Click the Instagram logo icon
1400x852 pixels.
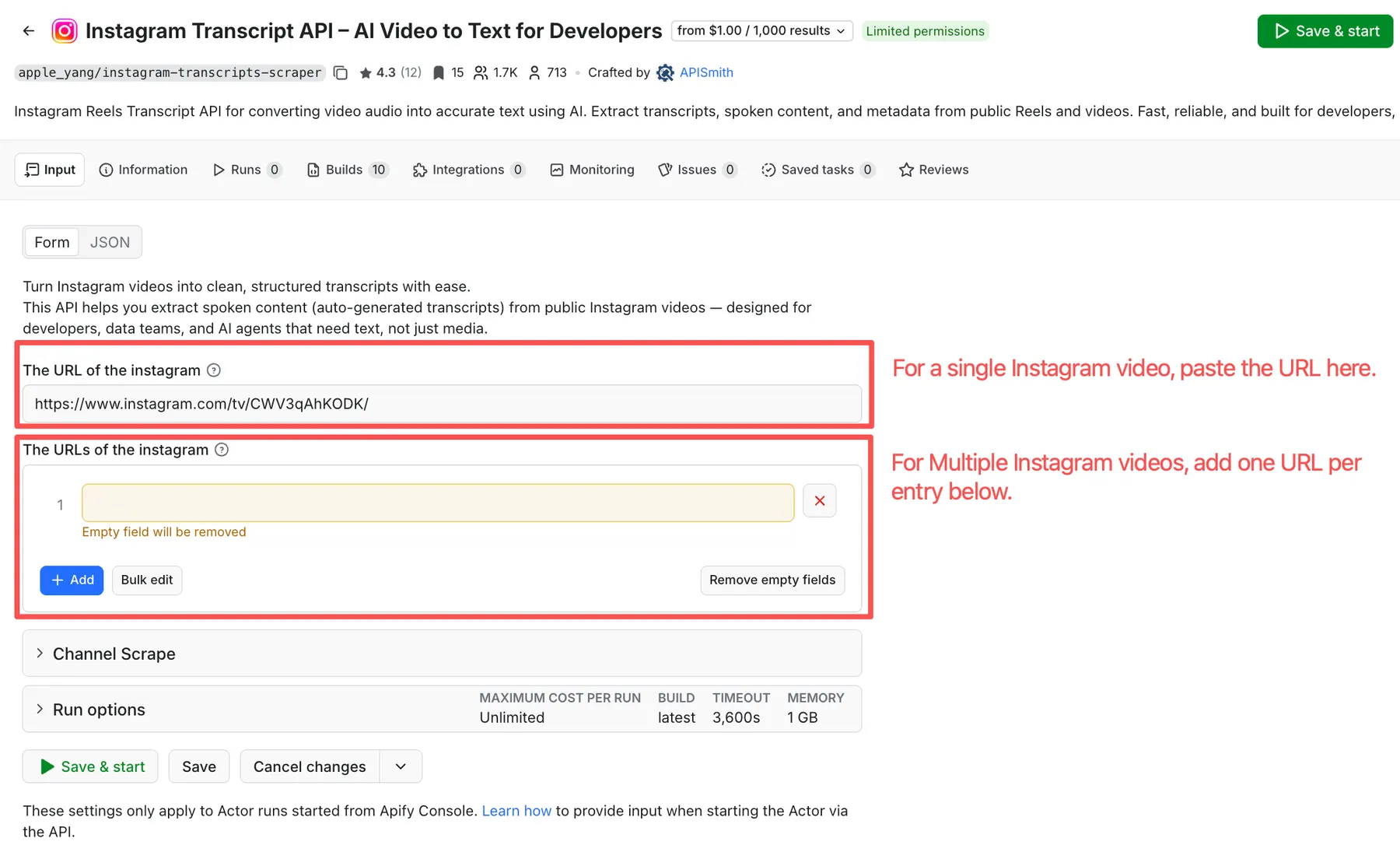coord(65,31)
